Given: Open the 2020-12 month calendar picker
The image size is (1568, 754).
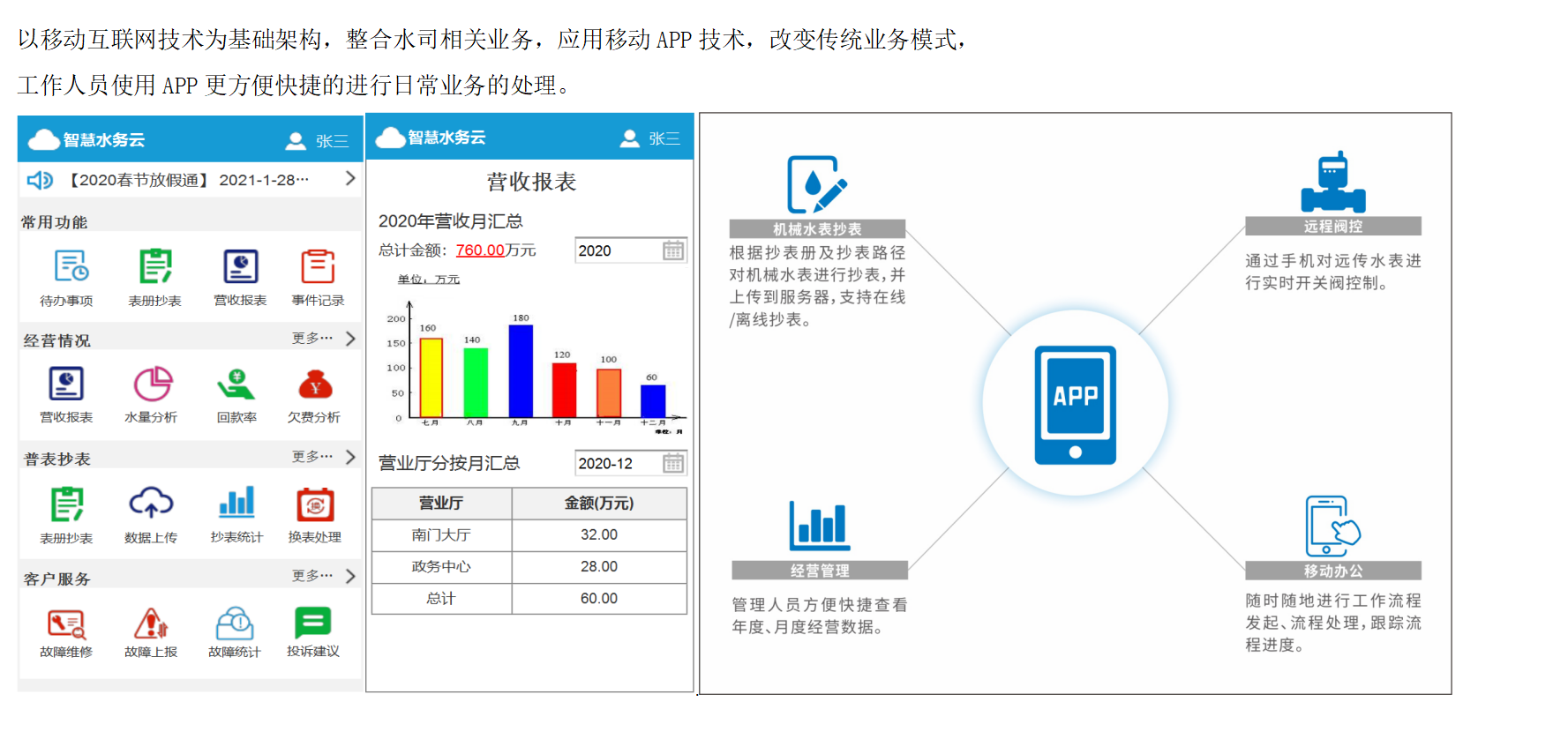Looking at the screenshot, I should [x=673, y=463].
